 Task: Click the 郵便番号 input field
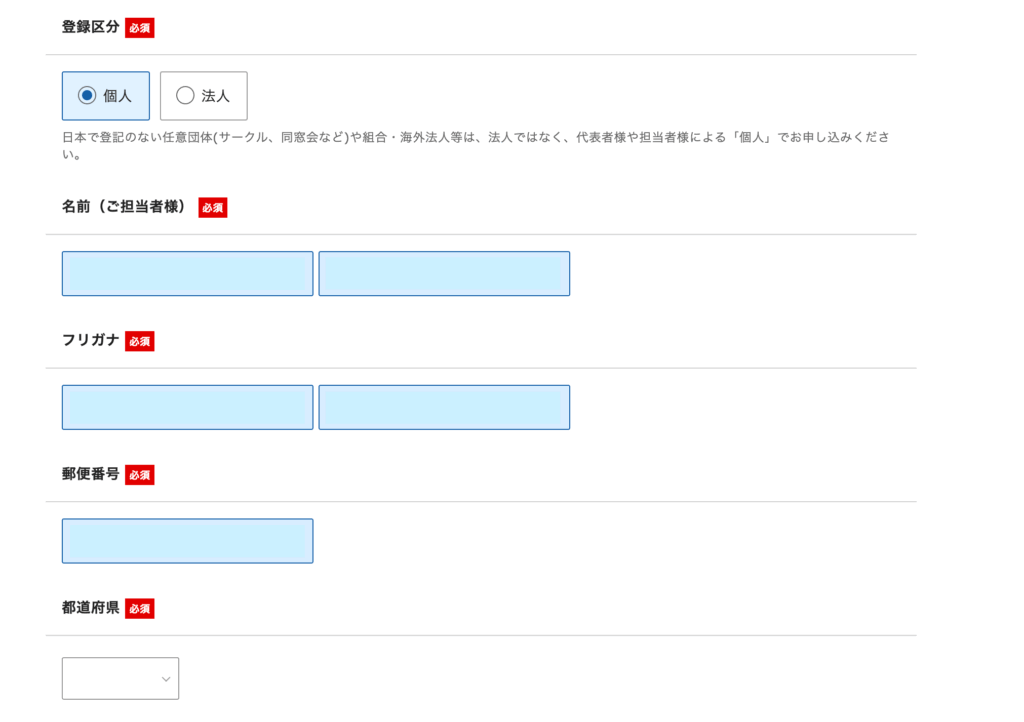pyautogui.click(x=187, y=541)
